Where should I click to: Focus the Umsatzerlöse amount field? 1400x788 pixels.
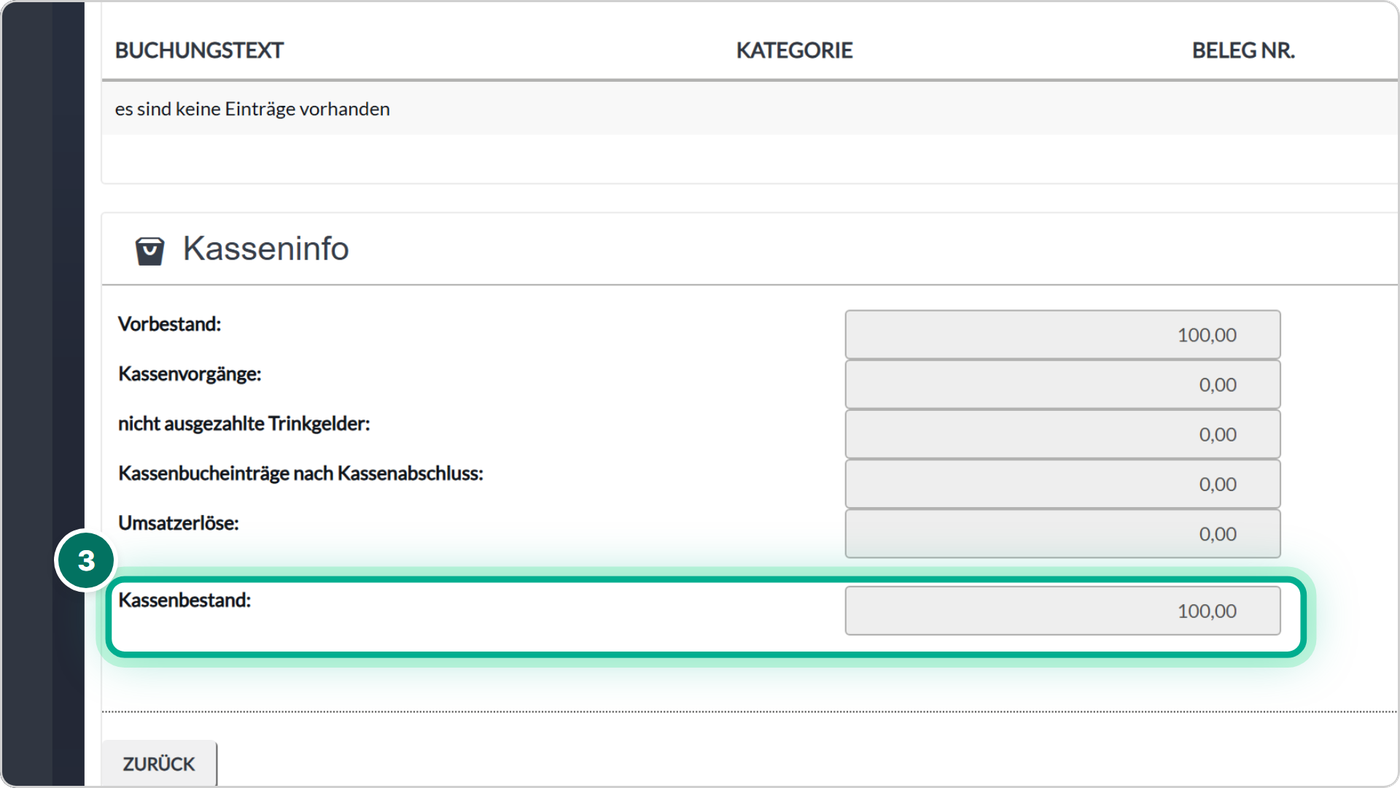[x=1062, y=534]
